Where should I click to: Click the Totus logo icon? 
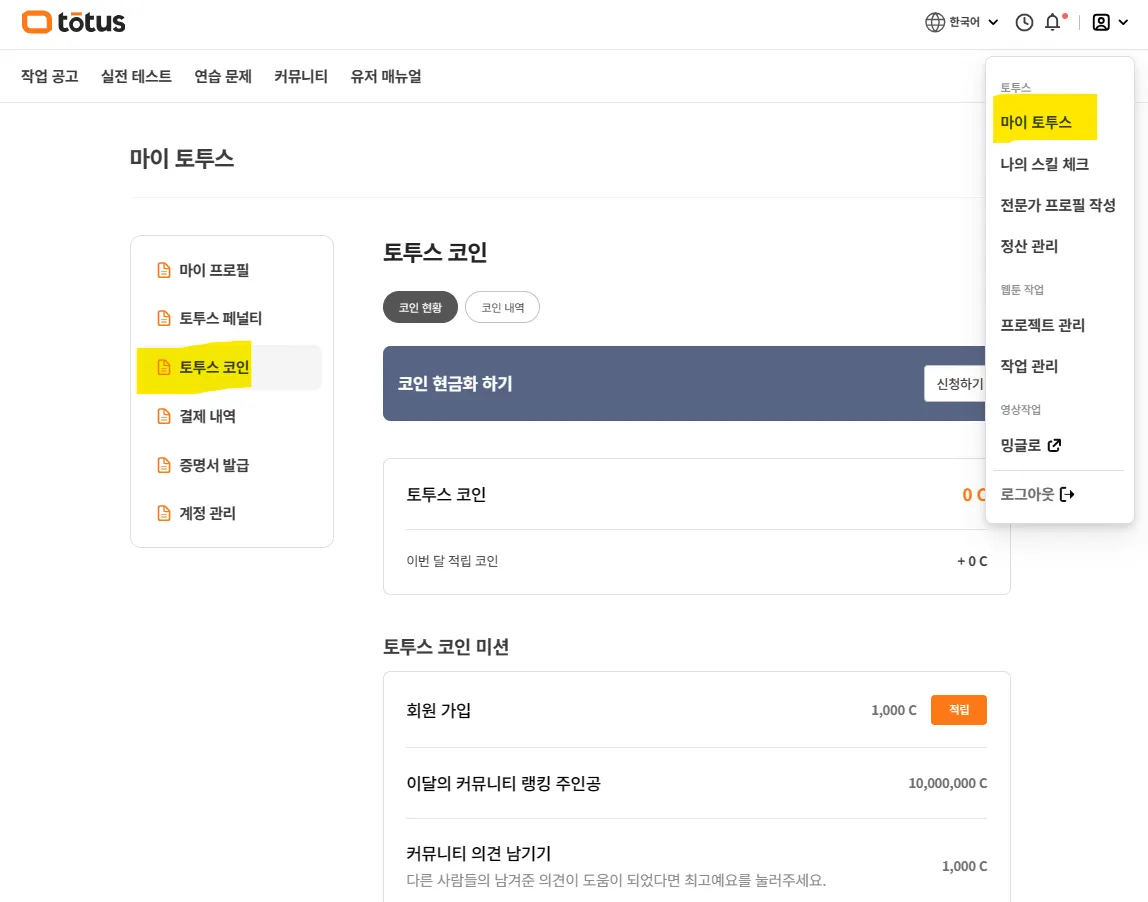click(x=36, y=22)
